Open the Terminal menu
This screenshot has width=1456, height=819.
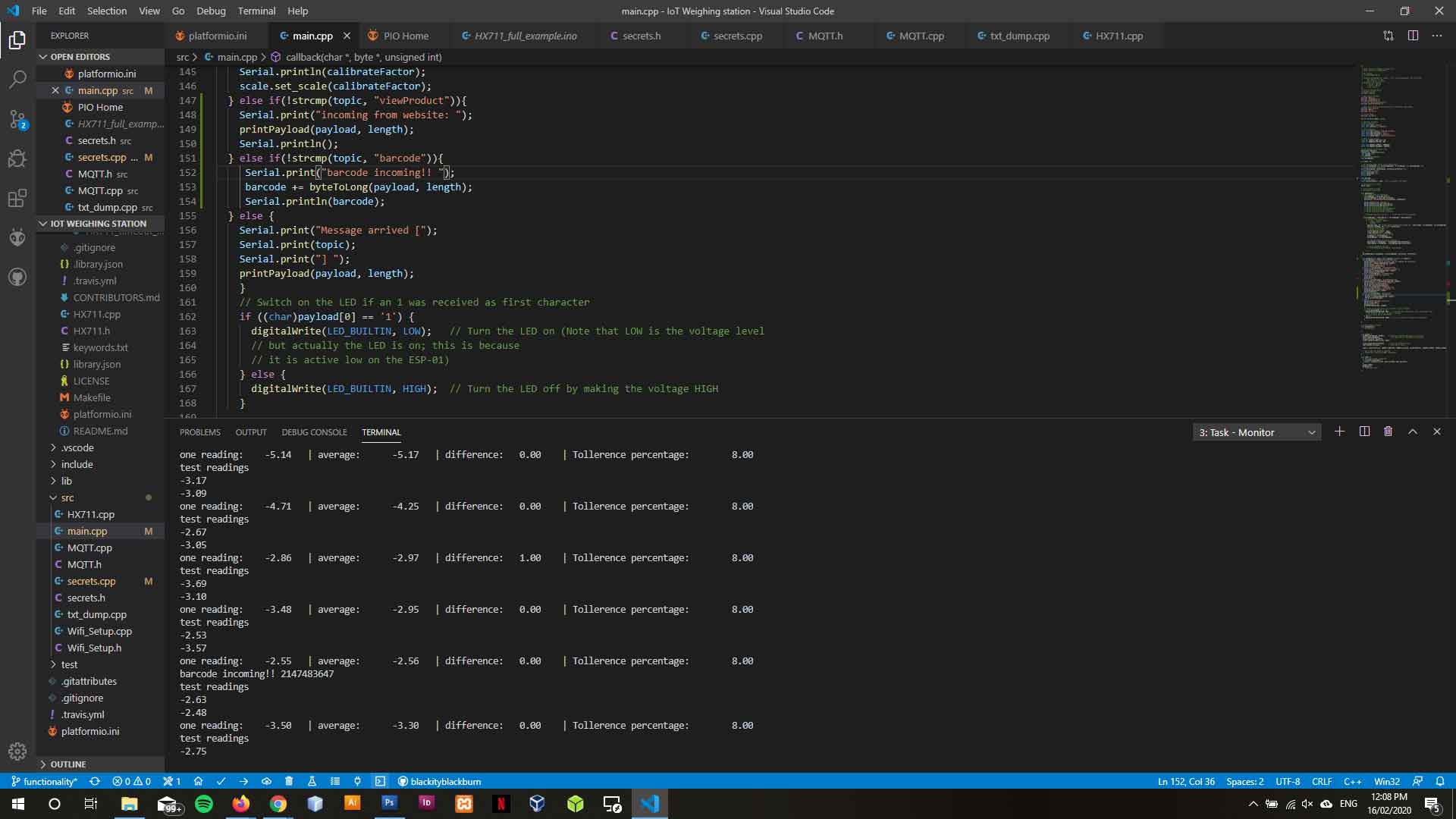pyautogui.click(x=256, y=11)
